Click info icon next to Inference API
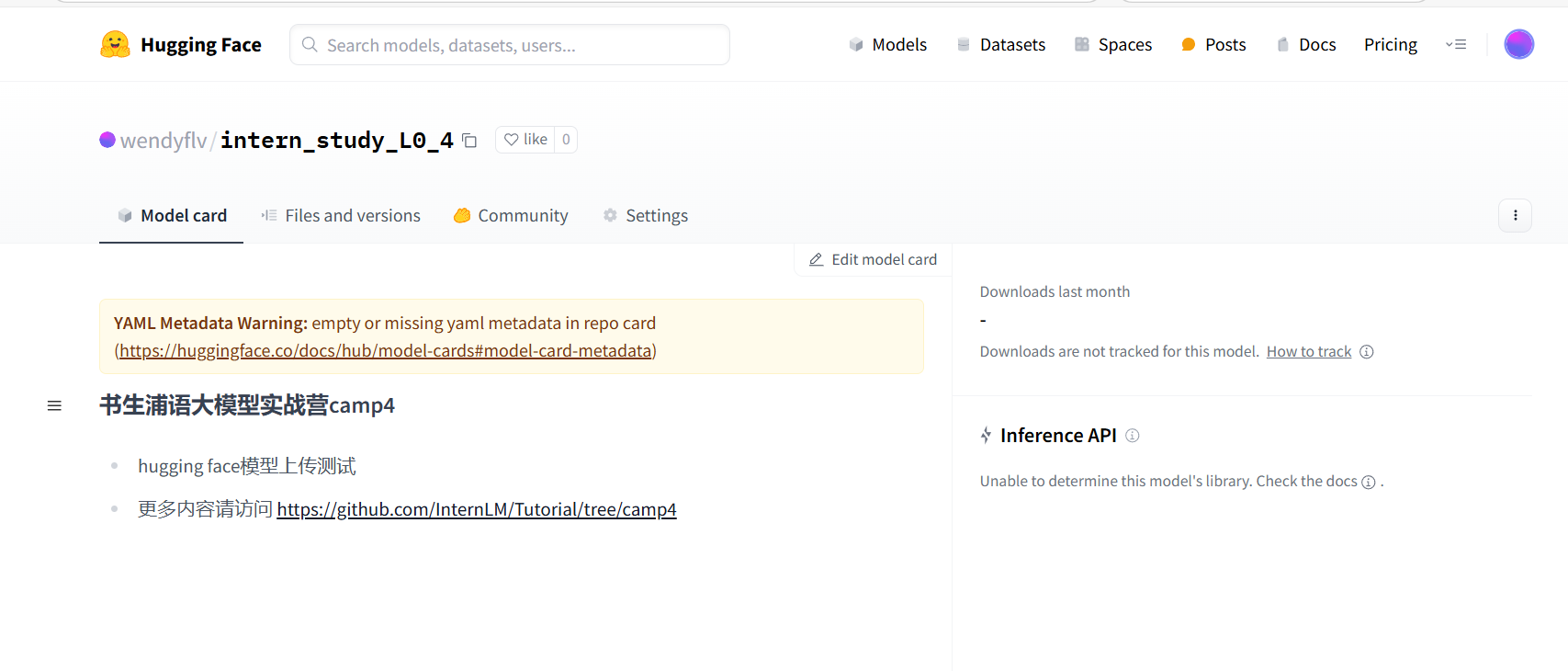Viewport: 1568px width, 671px height. tap(1132, 436)
